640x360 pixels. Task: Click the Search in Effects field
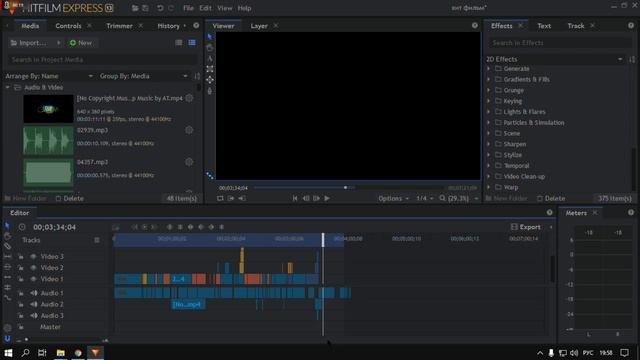[560, 43]
